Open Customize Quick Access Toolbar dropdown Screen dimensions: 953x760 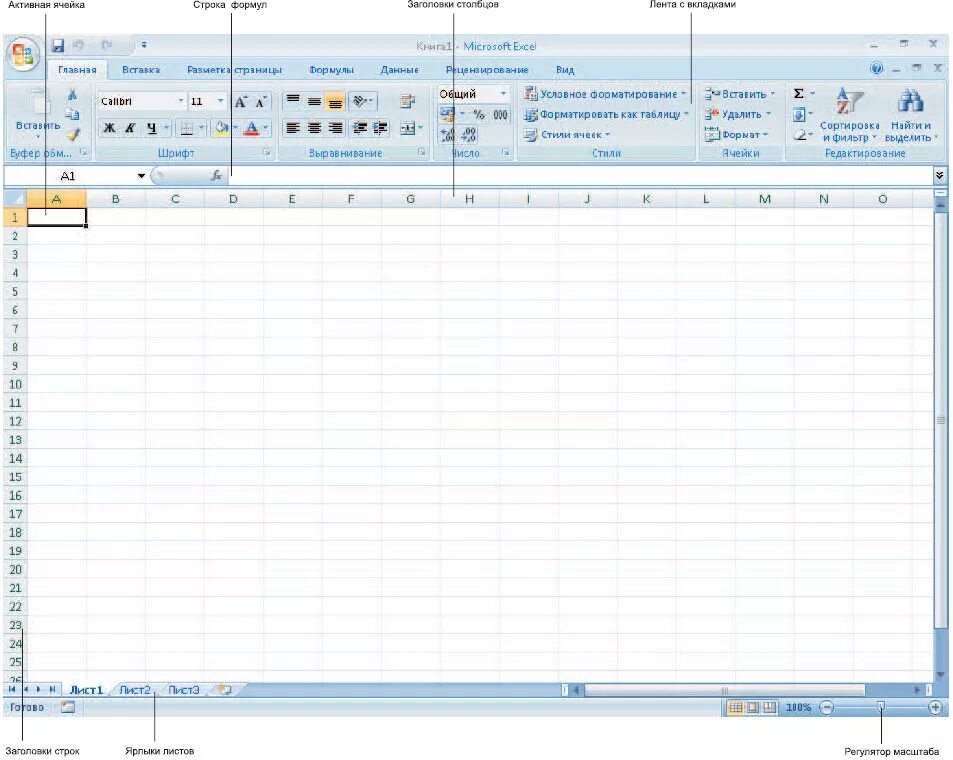click(144, 45)
